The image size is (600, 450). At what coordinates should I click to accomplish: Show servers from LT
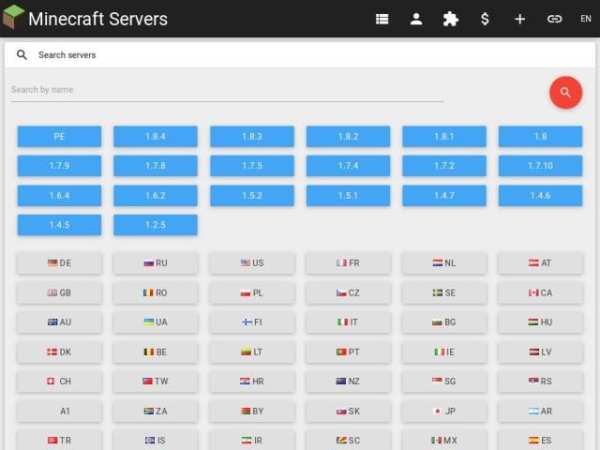pos(252,352)
